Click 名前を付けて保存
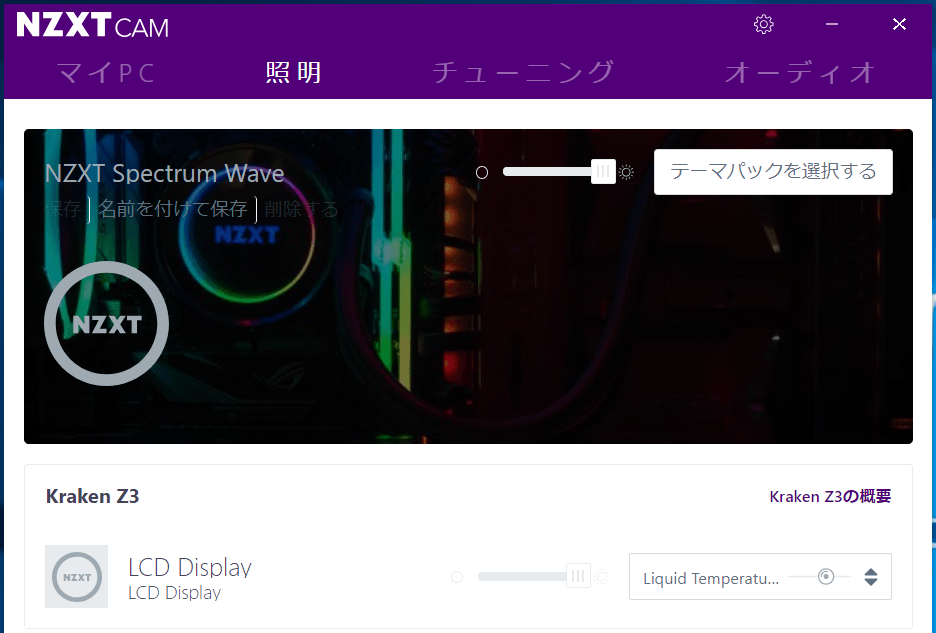This screenshot has width=936, height=633. coord(173,209)
